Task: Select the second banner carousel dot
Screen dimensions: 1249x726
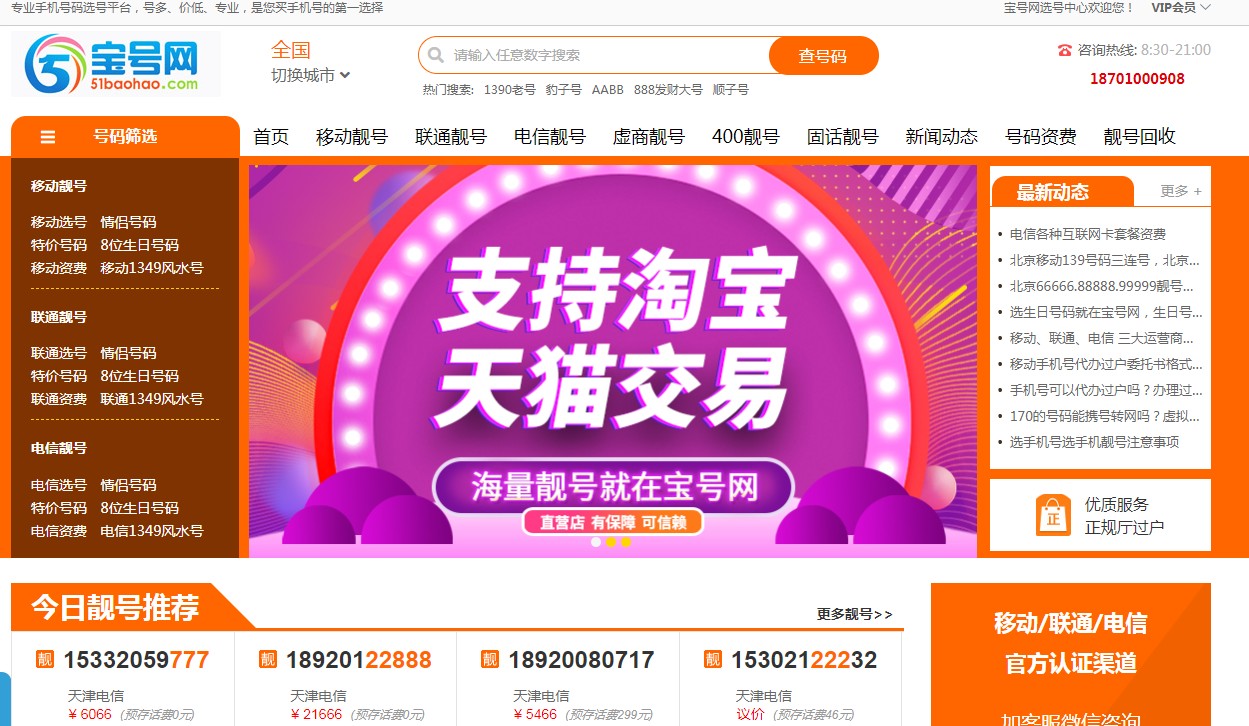Action: 611,542
